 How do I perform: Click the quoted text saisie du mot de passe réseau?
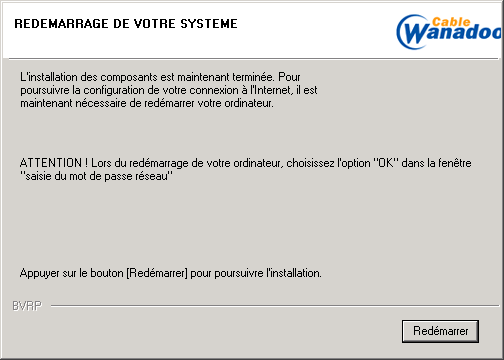tap(97, 176)
